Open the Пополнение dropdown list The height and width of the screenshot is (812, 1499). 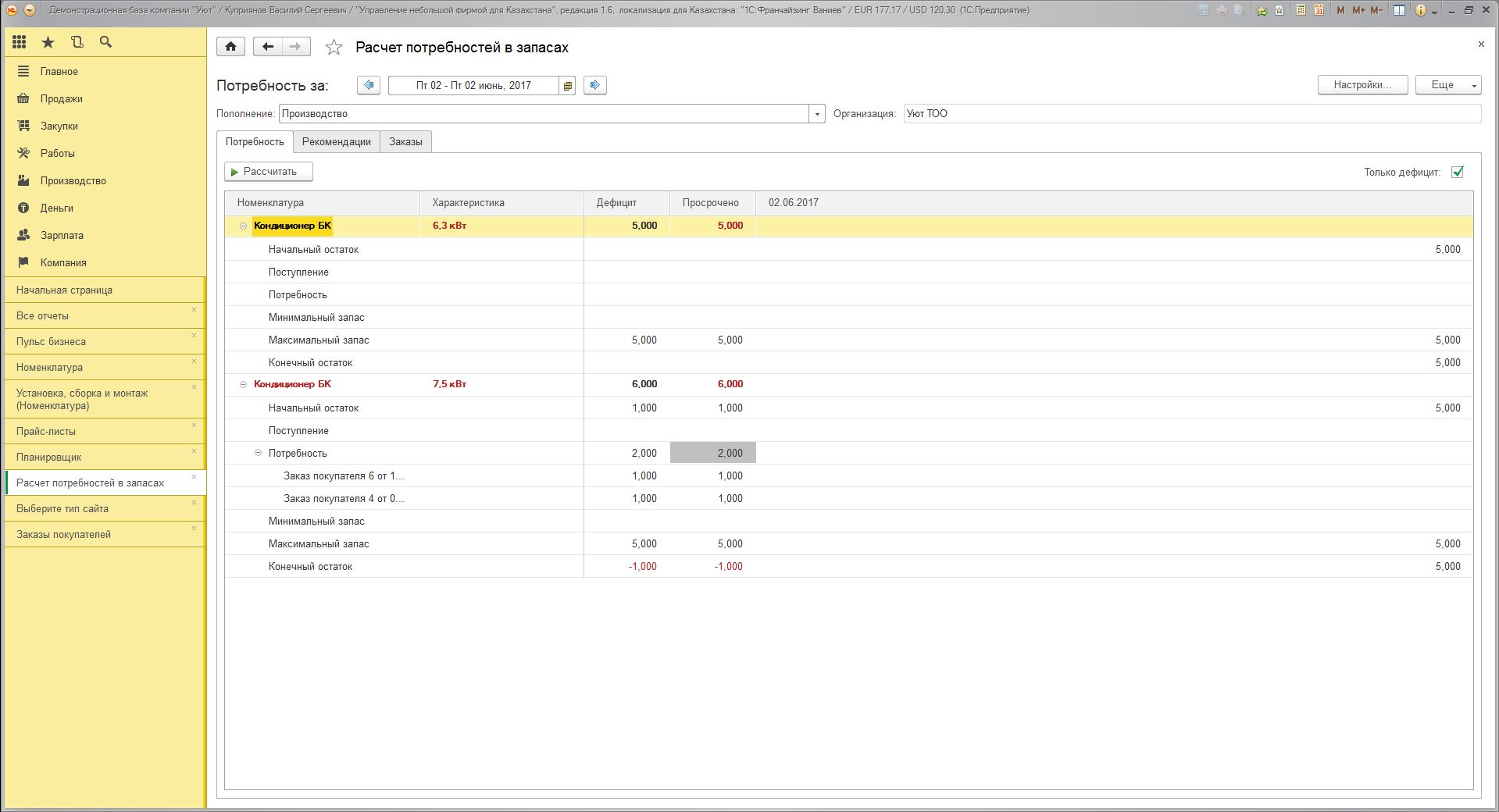(x=817, y=114)
